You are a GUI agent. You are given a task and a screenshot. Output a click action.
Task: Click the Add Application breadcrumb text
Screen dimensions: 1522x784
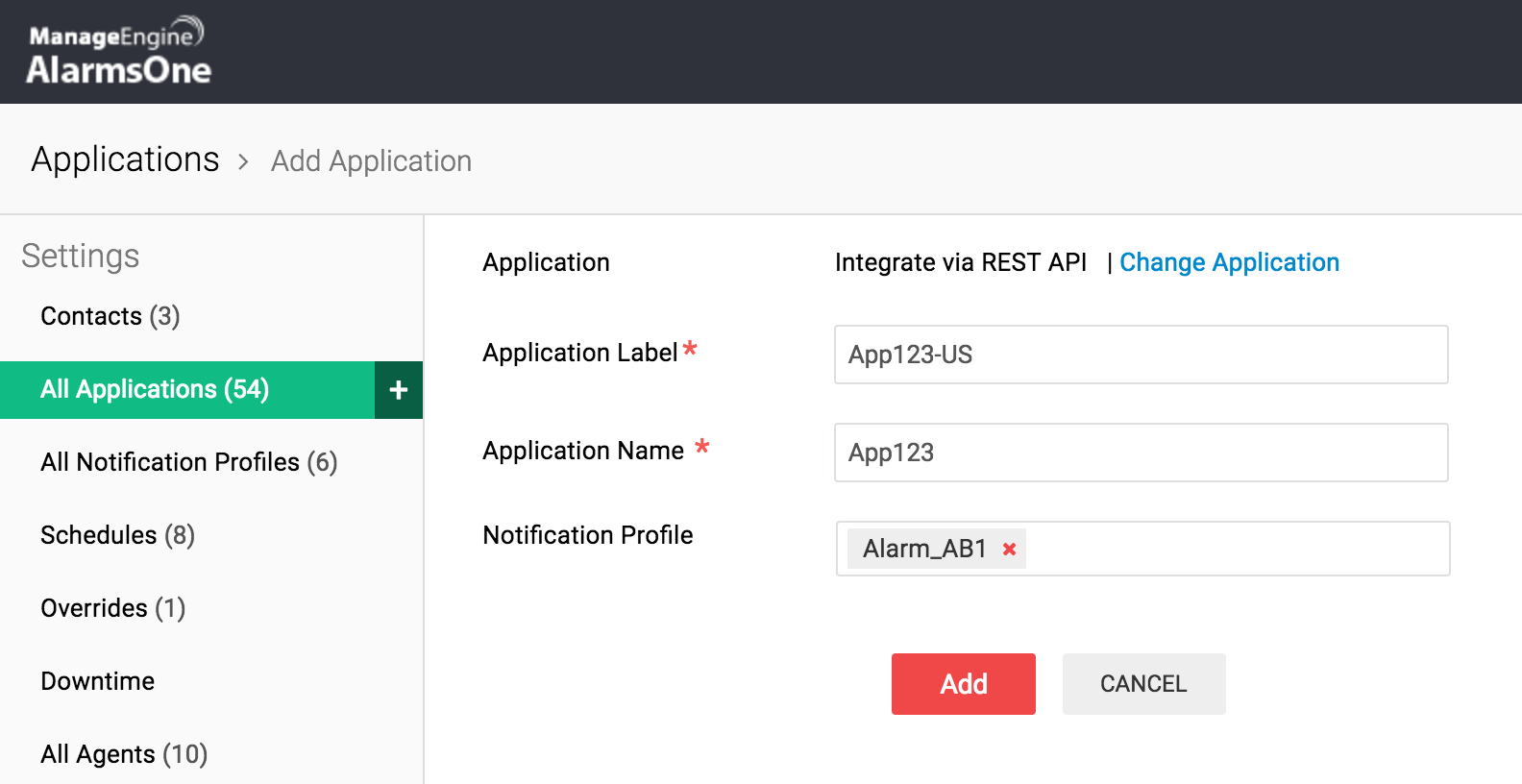[x=371, y=161]
